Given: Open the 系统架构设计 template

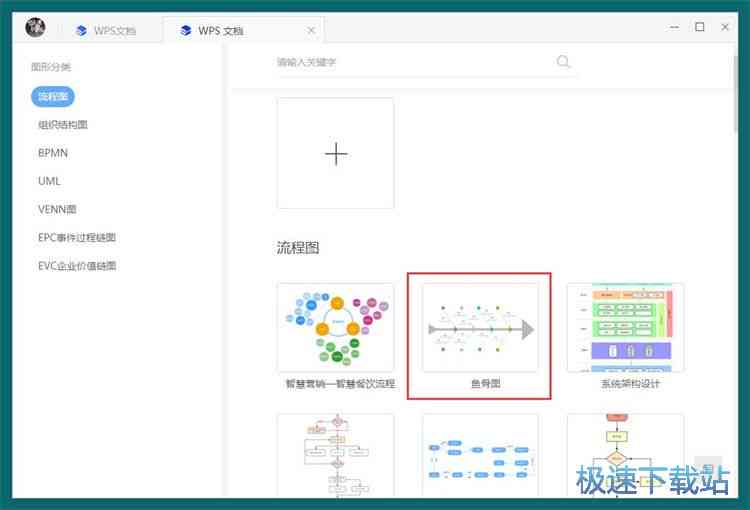Looking at the screenshot, I should [x=626, y=328].
